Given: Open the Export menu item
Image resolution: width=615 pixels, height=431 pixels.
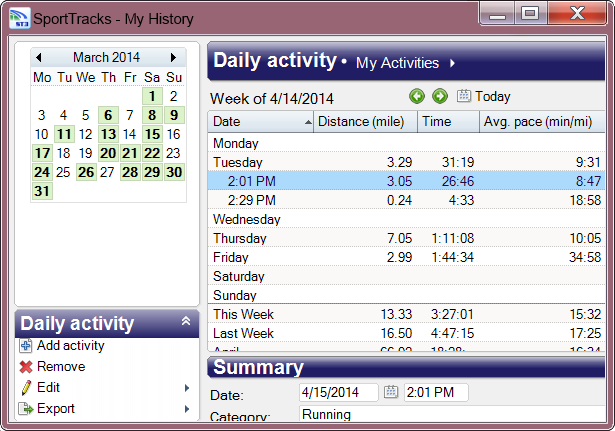Looking at the screenshot, I should tap(56, 409).
